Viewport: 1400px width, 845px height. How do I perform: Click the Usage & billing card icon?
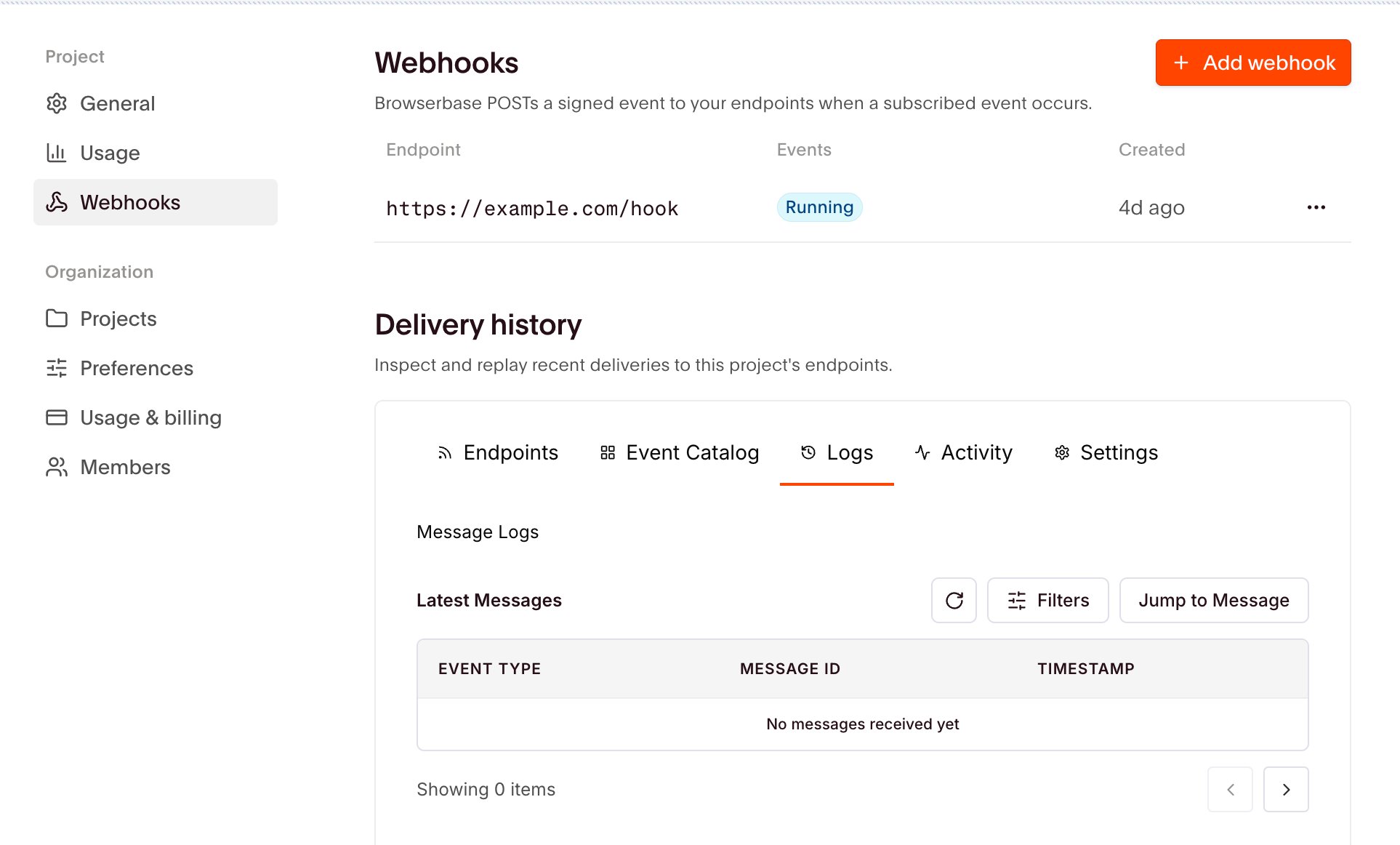coord(57,417)
